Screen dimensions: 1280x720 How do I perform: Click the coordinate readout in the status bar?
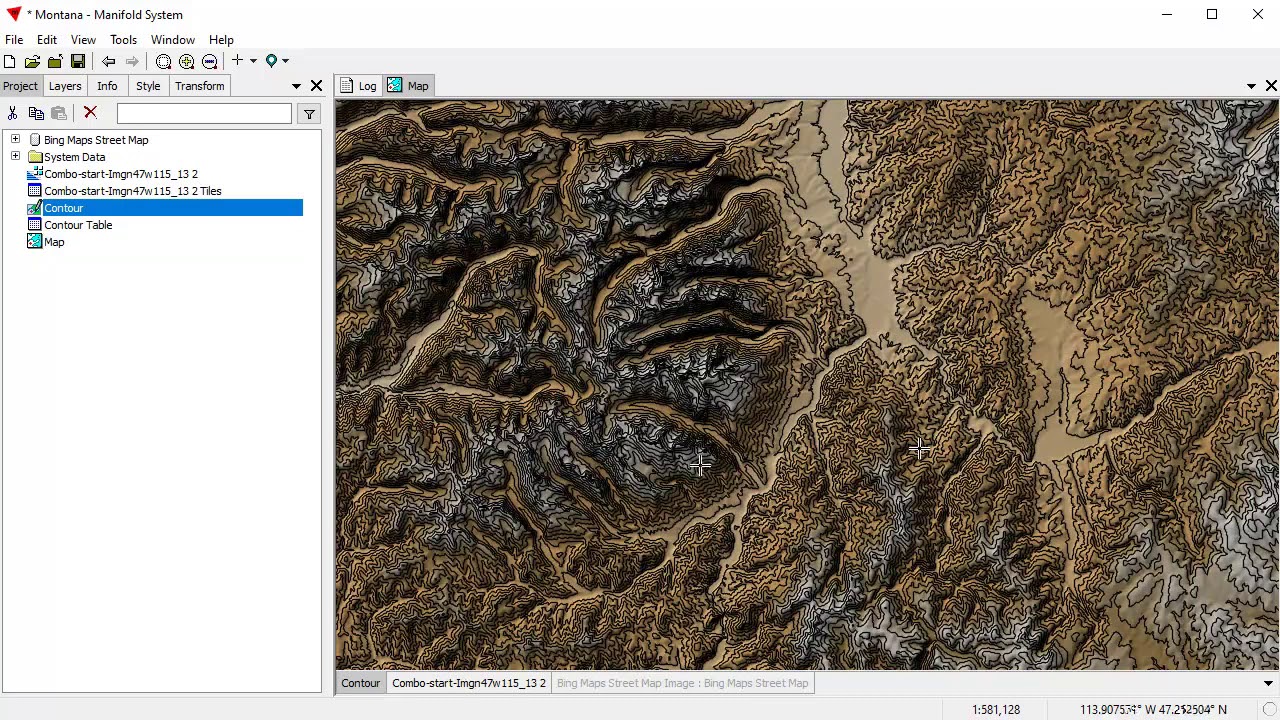pos(1153,709)
